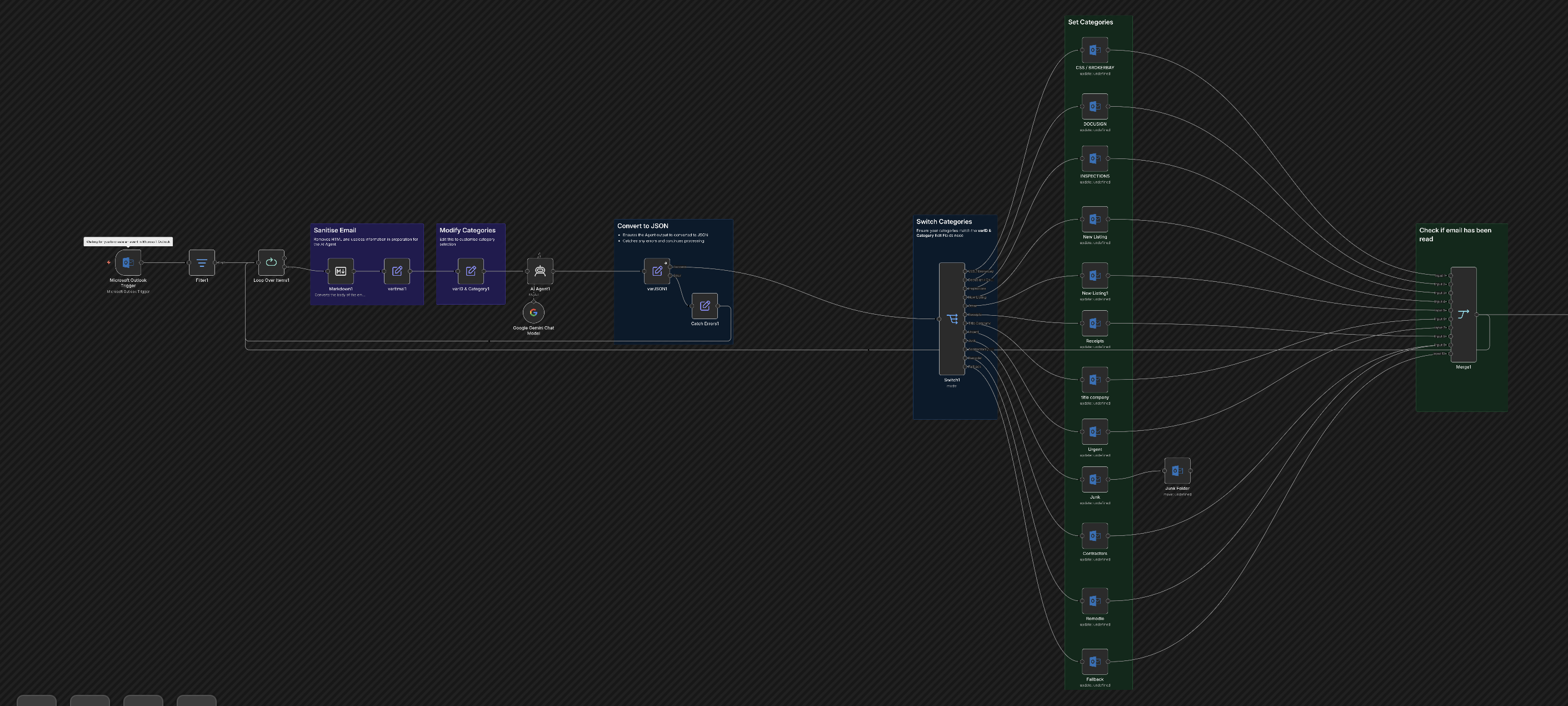Click the Junk Folder node output connector
Viewport: 1568px width, 706px height.
point(1191,471)
